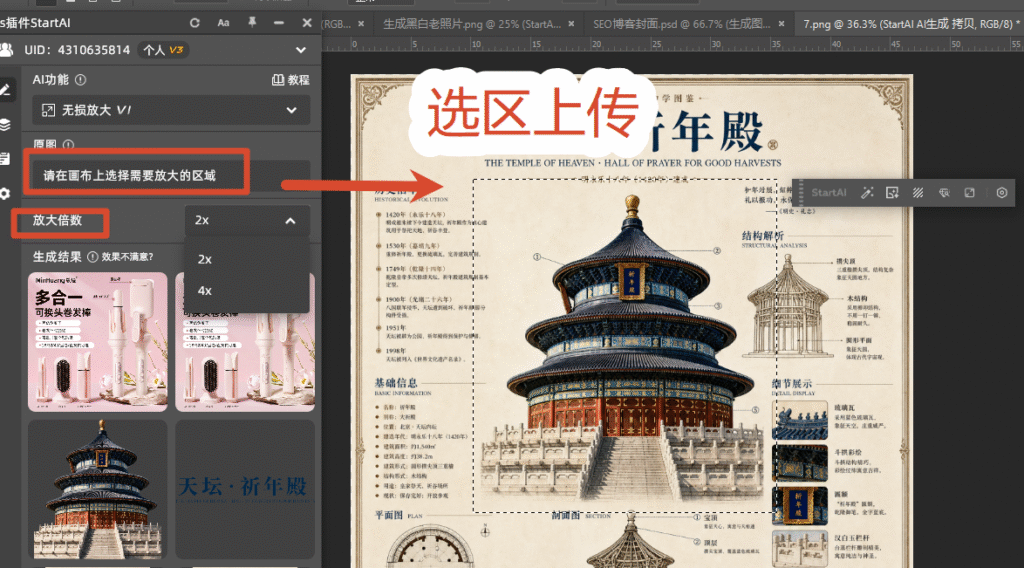This screenshot has height=568, width=1024.
Task: Click the upscale expand icon in floating bar
Action: point(969,193)
